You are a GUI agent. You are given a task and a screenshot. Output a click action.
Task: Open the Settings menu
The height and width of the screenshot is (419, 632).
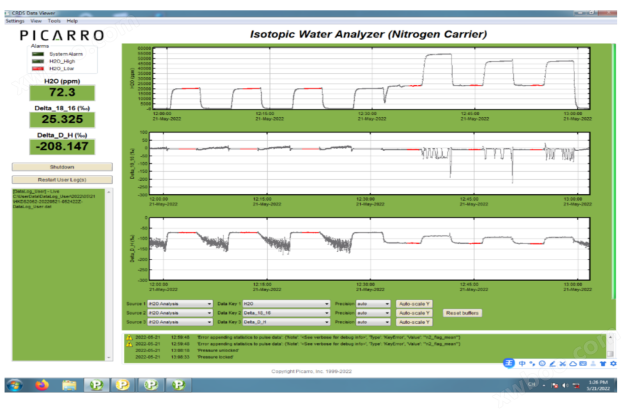(15, 21)
